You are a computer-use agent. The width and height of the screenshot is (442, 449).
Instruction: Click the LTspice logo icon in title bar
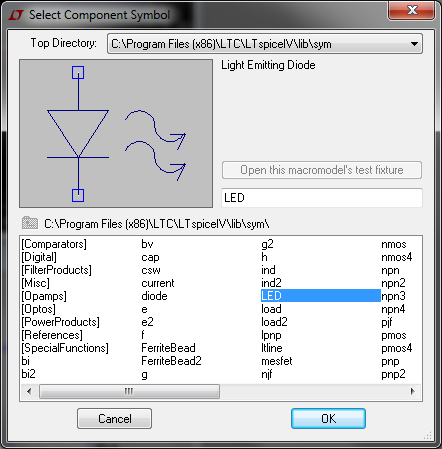coord(16,15)
